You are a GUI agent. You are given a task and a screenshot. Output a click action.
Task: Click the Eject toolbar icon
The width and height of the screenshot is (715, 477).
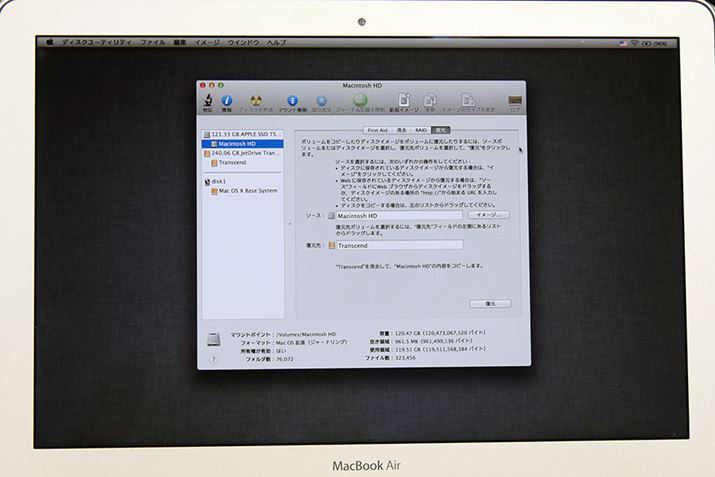coord(321,101)
